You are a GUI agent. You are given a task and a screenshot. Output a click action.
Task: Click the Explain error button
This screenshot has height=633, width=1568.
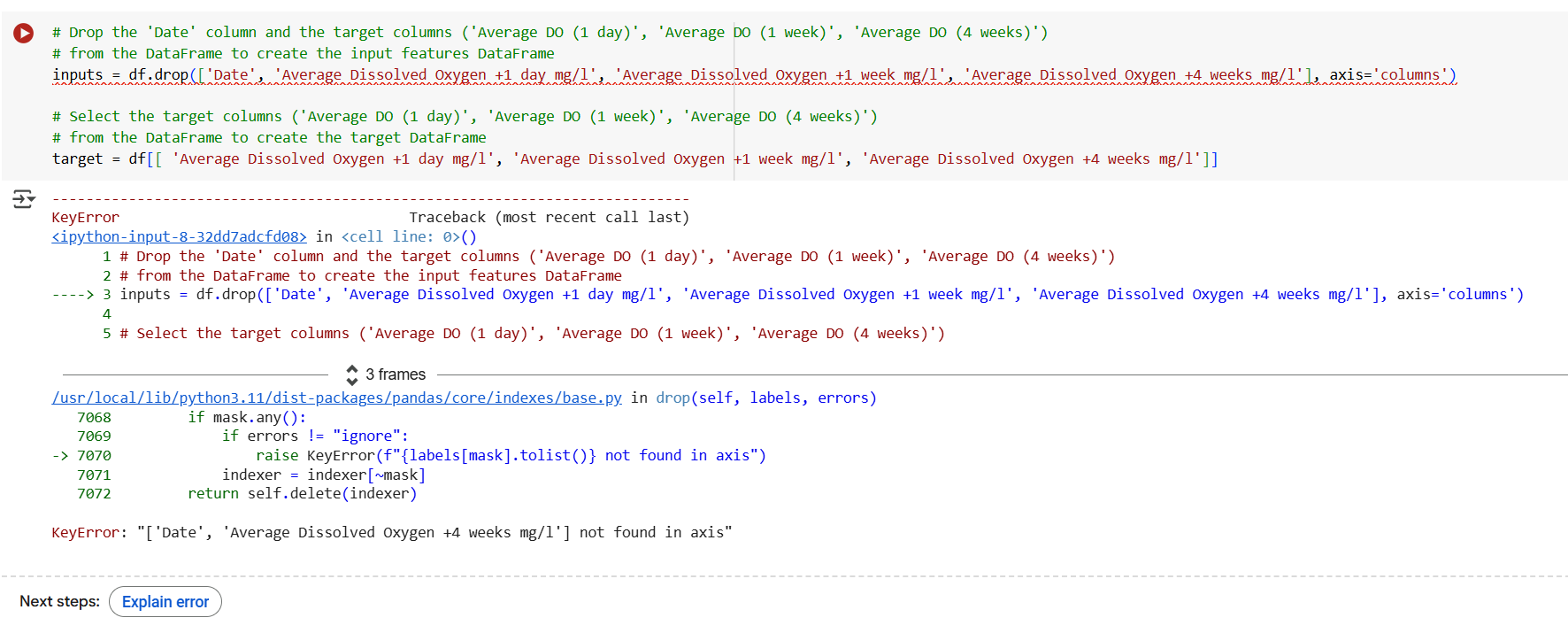click(165, 602)
